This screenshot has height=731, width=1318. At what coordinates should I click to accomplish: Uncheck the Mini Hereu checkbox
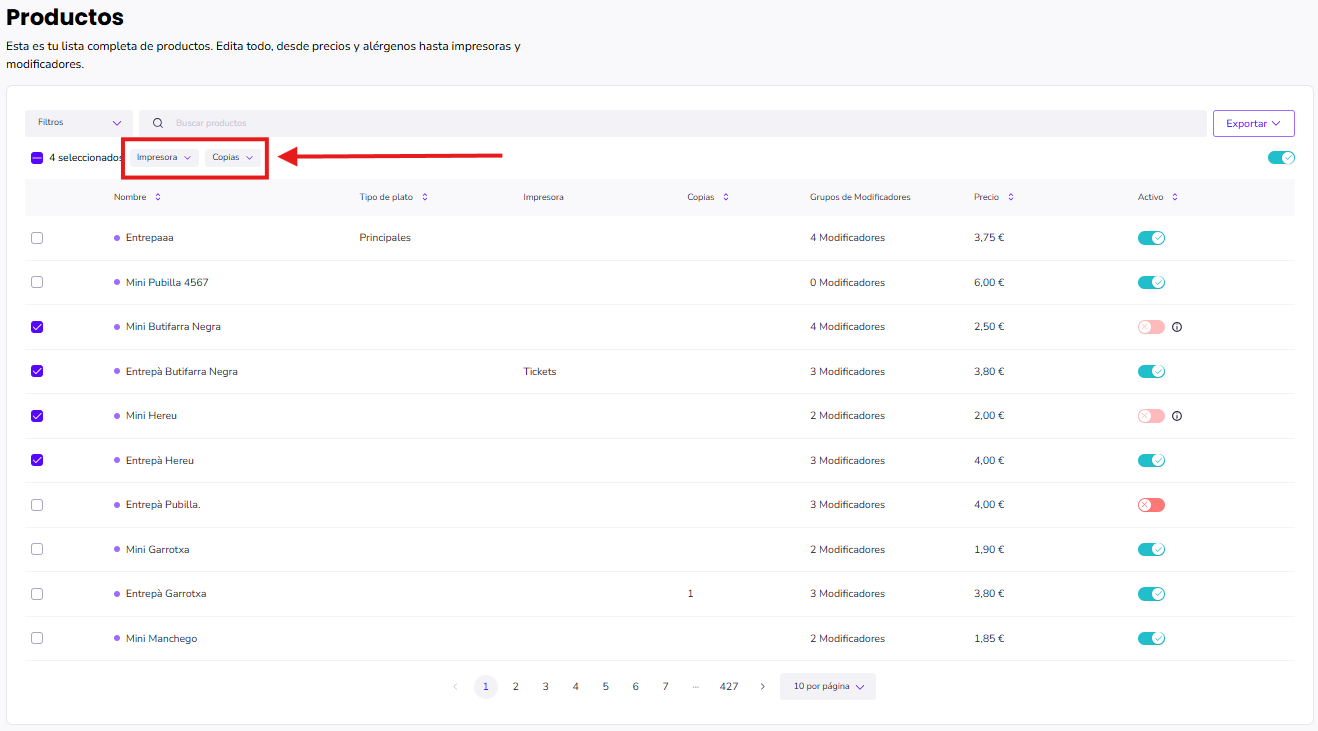37,416
